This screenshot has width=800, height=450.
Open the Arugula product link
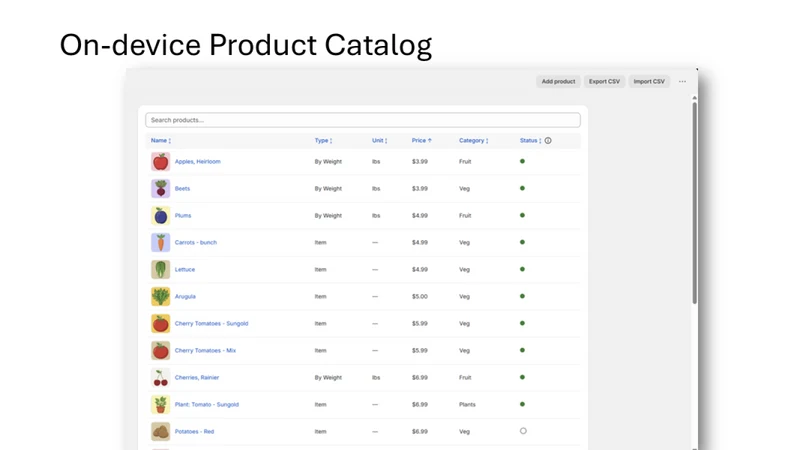(185, 297)
